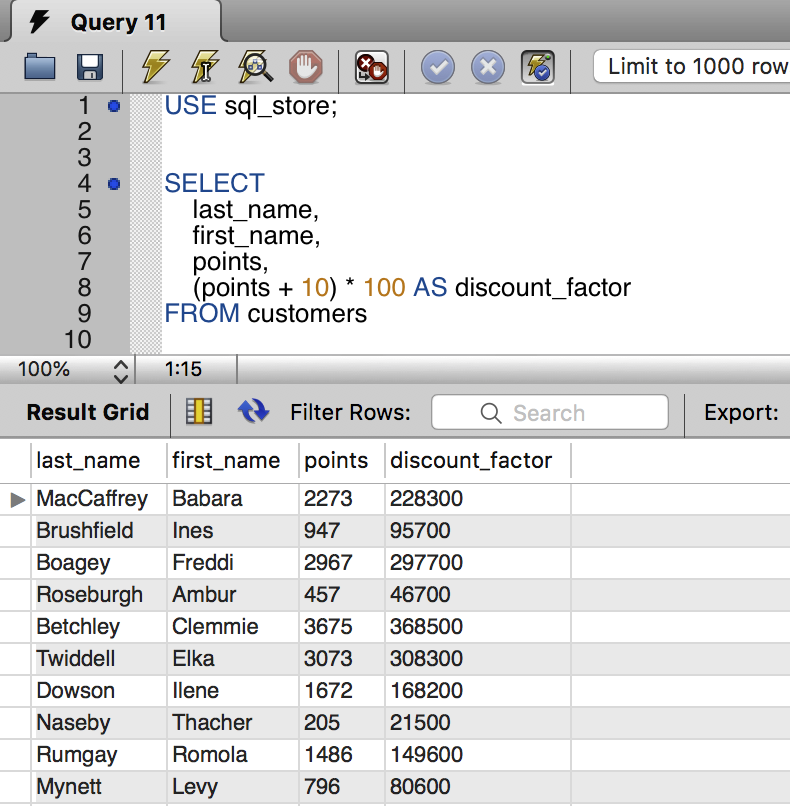
Task: Select the Dowson cell
Action: [99, 690]
